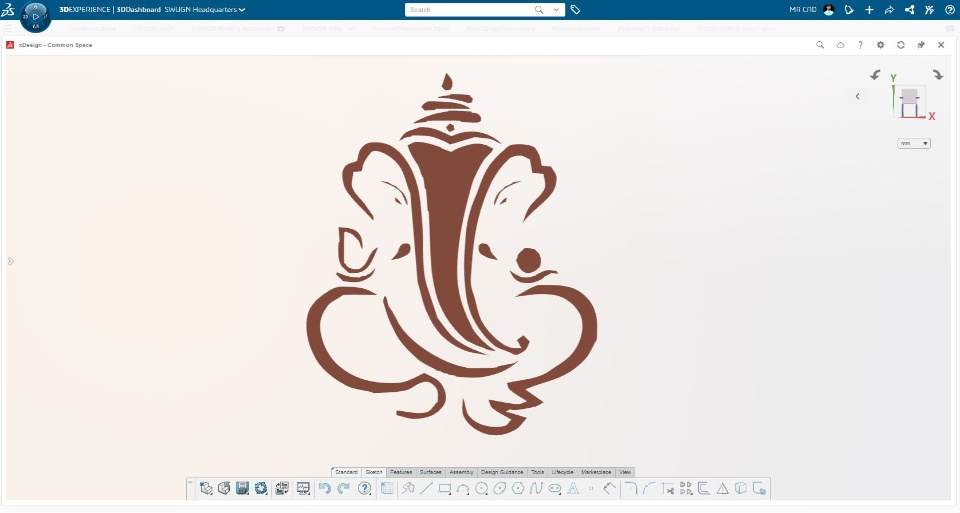Rotate view right with curved arrow
The width and height of the screenshot is (960, 513).
coord(937,75)
